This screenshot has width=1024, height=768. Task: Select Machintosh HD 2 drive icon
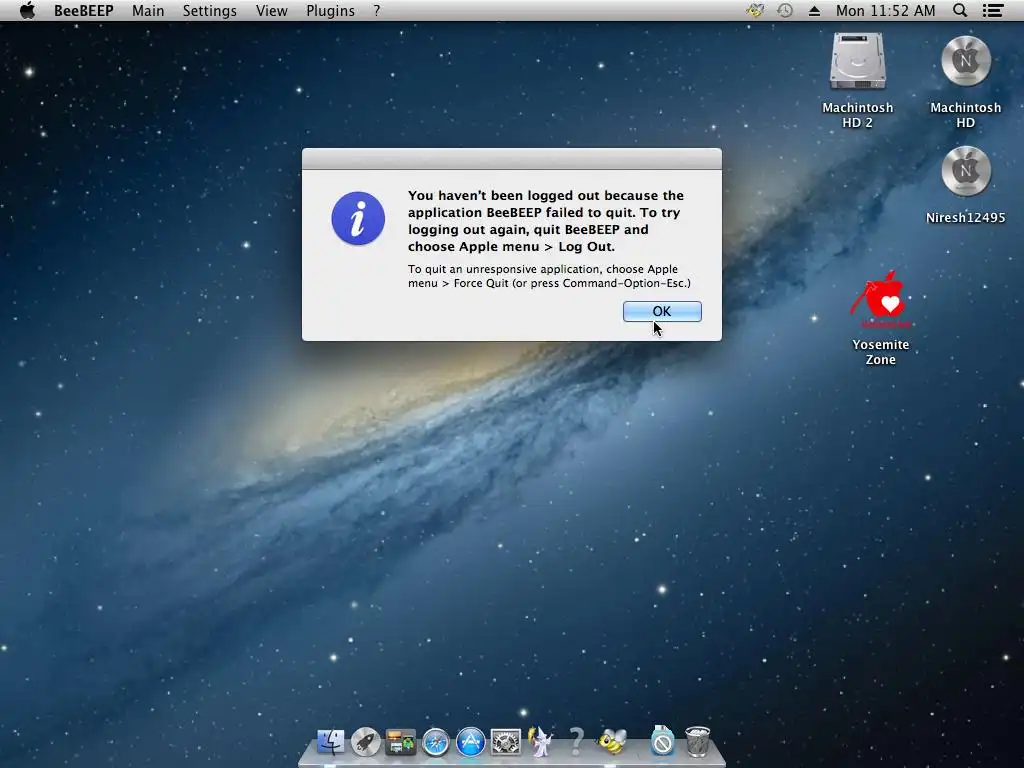[857, 61]
